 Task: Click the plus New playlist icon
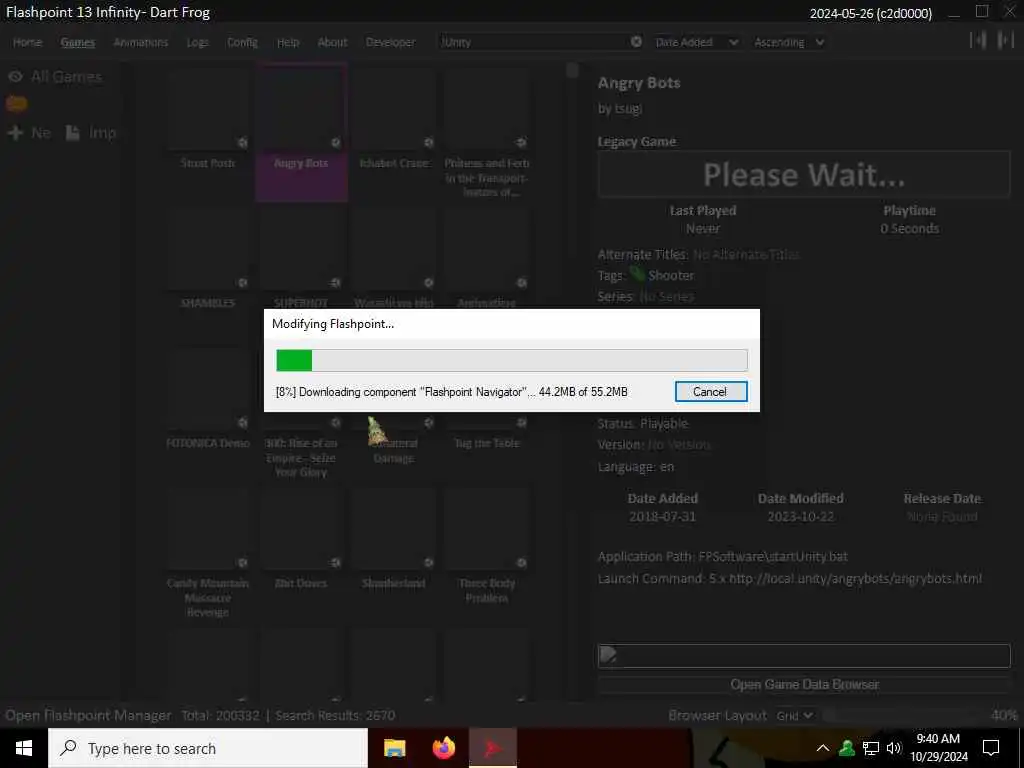14,133
